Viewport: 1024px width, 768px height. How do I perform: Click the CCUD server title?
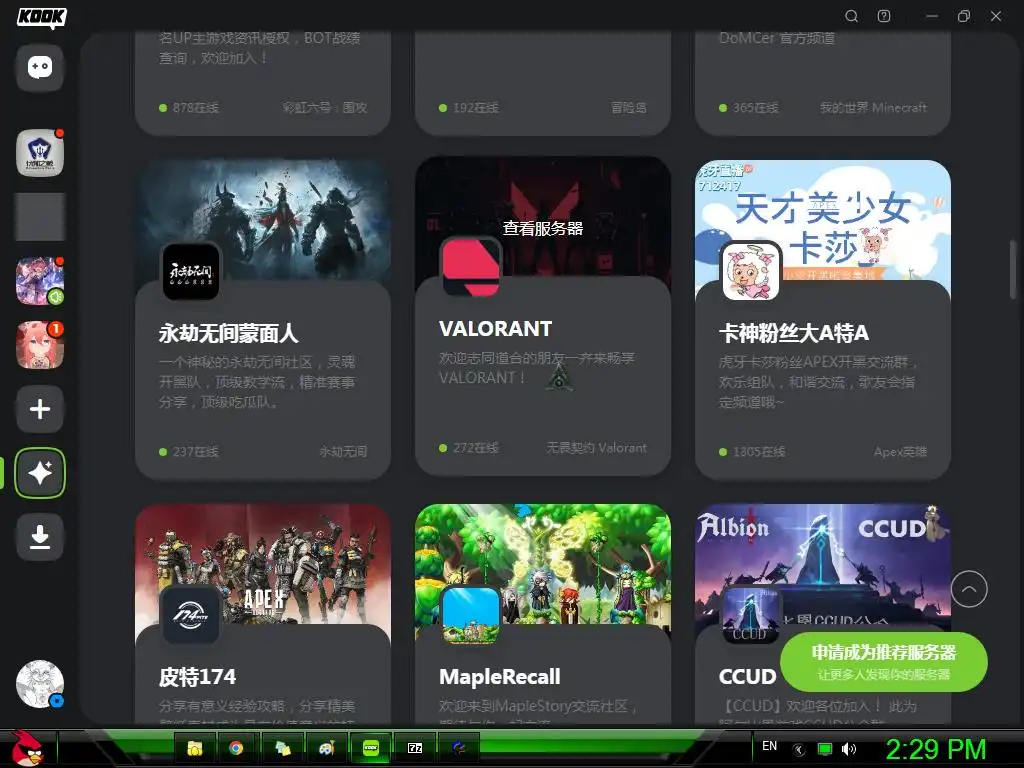747,677
